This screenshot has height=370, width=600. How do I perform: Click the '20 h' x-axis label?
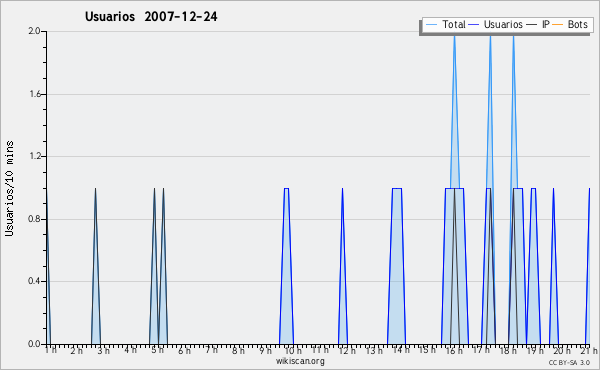(x=561, y=350)
